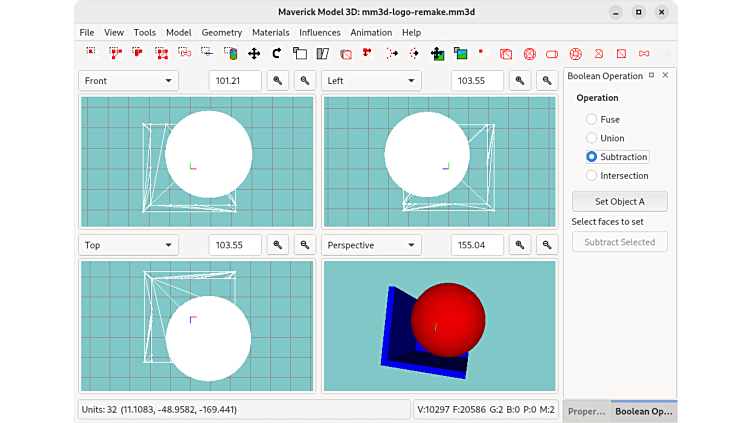This screenshot has height=423, width=752.
Task: Open the Geometry menu
Action: [222, 32]
